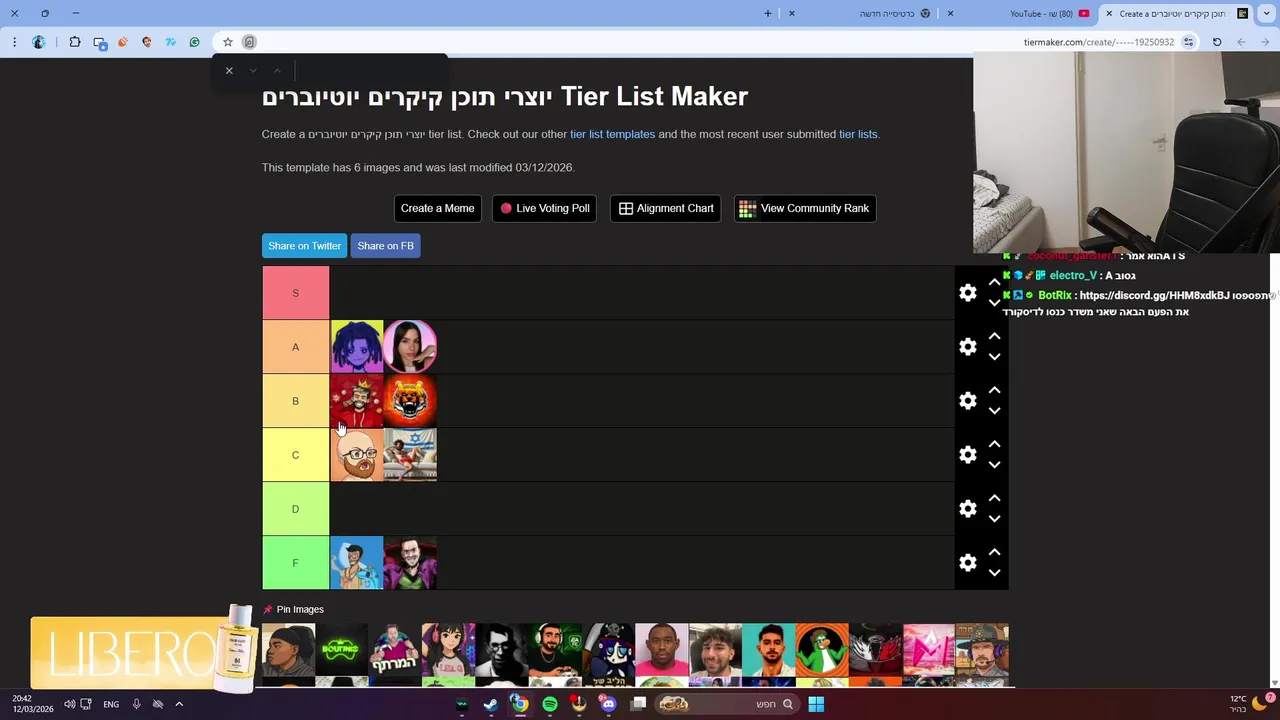Screen dimensions: 1280x720
Task: Move the C tier row up
Action: (x=994, y=445)
